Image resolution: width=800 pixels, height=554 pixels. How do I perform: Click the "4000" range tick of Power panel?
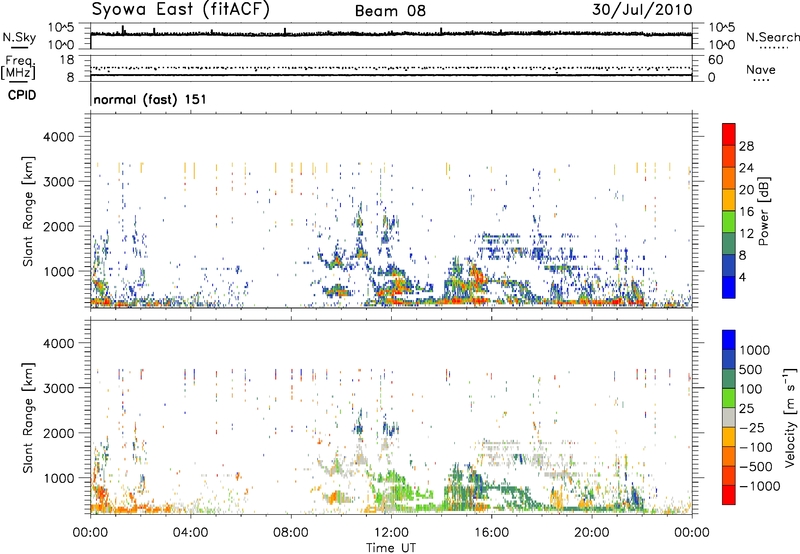pos(59,137)
